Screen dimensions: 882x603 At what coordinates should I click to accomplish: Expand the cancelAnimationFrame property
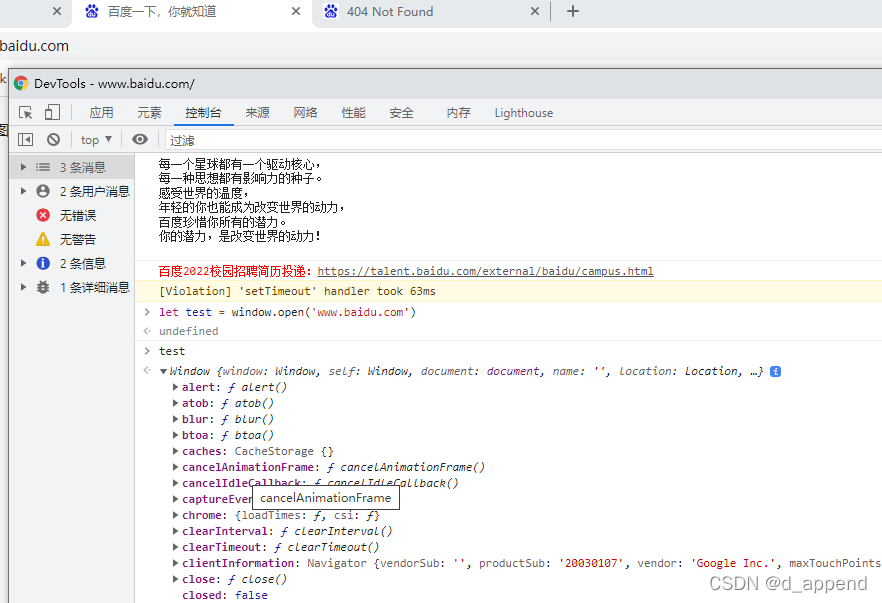click(x=176, y=467)
